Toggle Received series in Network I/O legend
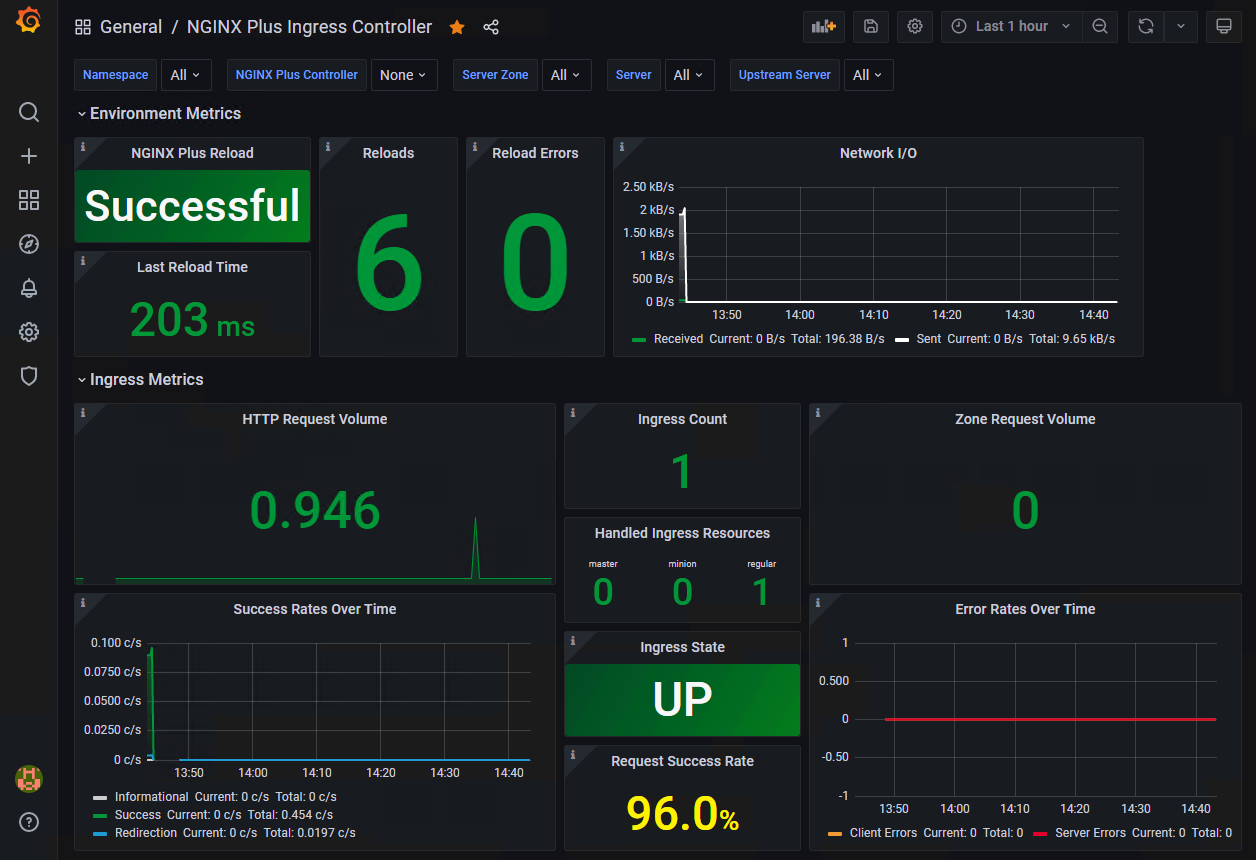Image resolution: width=1256 pixels, height=860 pixels. pyautogui.click(x=678, y=339)
